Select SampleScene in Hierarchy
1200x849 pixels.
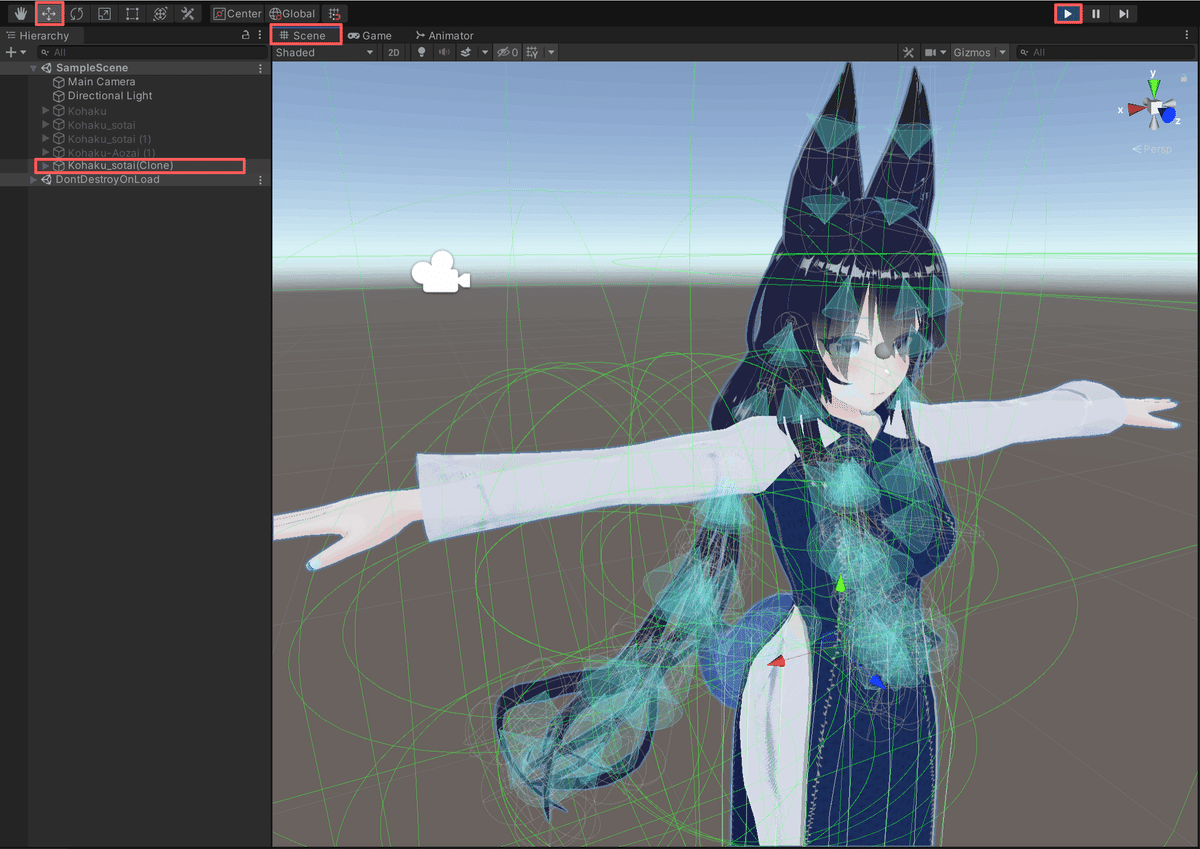coord(92,68)
